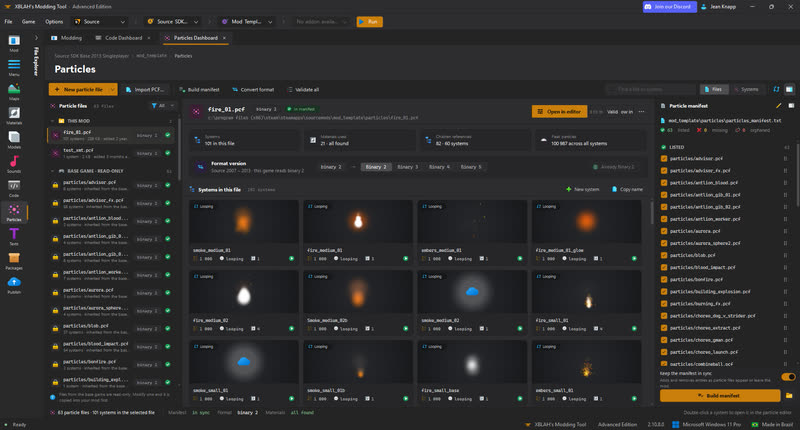Open the Maps section in sidebar

point(14,92)
